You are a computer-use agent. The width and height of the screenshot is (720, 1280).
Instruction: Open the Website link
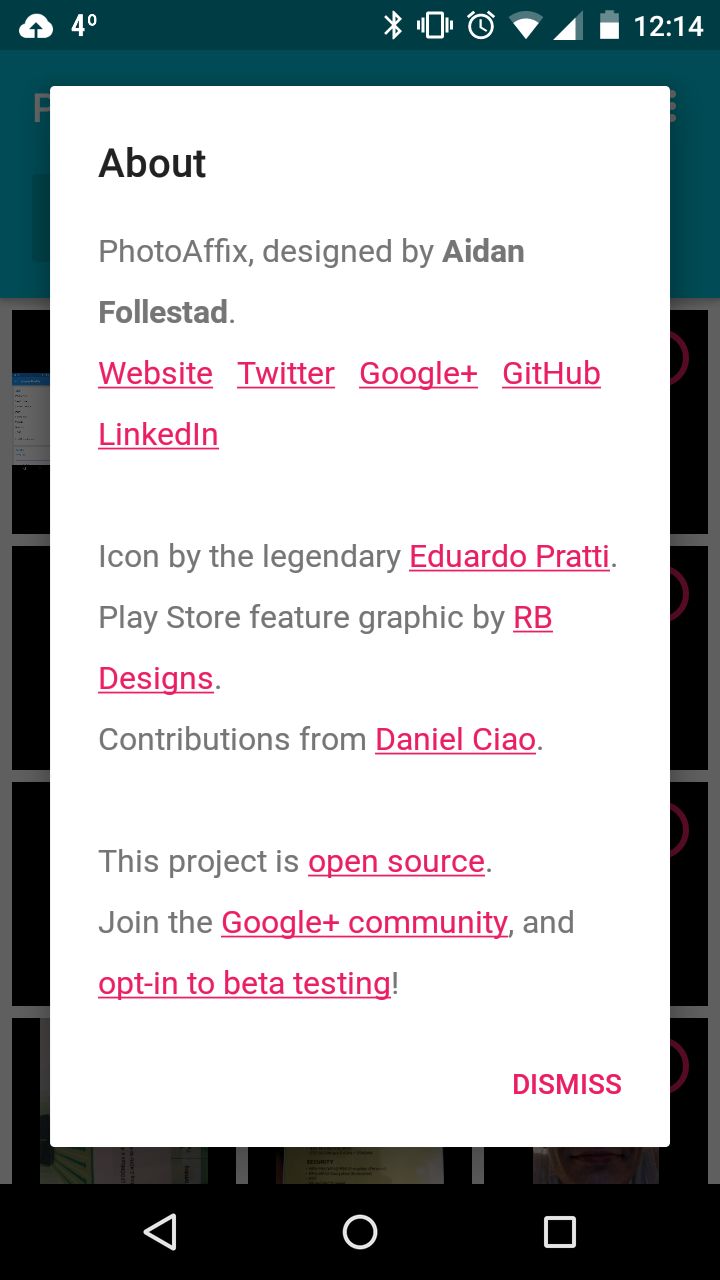[155, 373]
